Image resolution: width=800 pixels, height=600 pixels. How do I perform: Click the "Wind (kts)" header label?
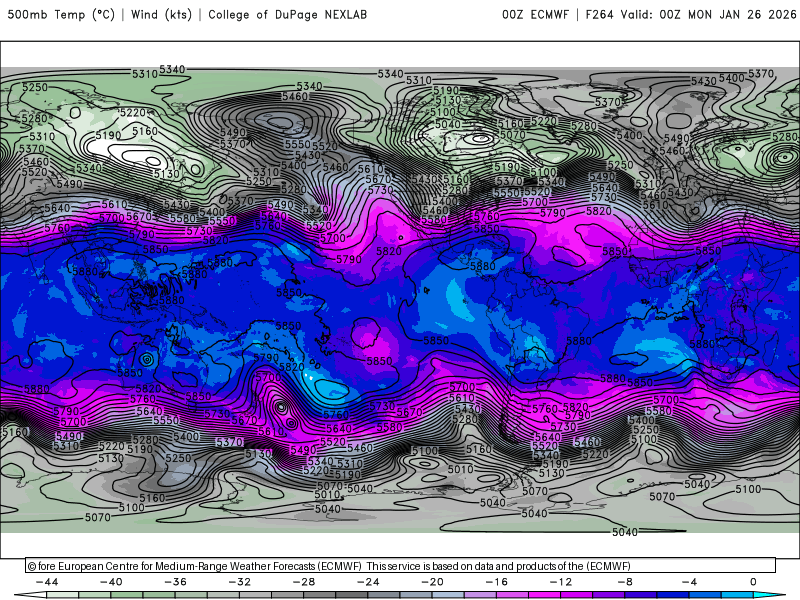(x=161, y=14)
